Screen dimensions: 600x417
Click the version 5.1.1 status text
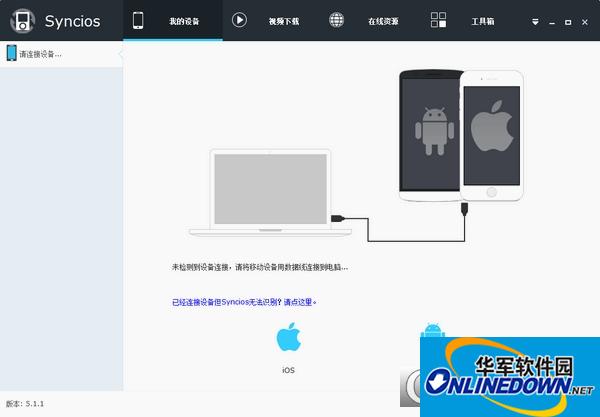[x=25, y=404]
